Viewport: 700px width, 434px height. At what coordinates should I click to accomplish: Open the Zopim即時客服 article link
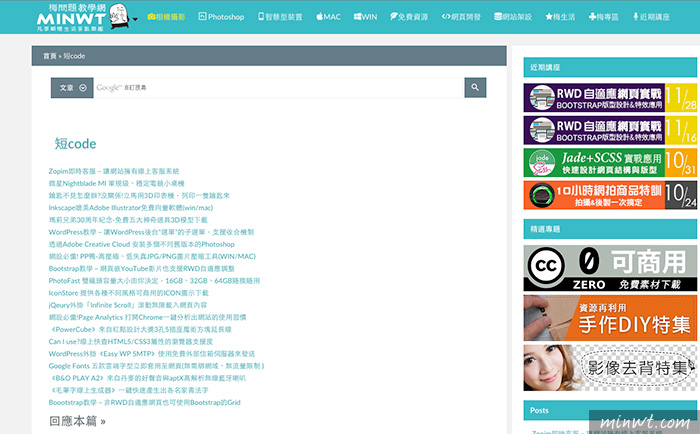tap(114, 171)
